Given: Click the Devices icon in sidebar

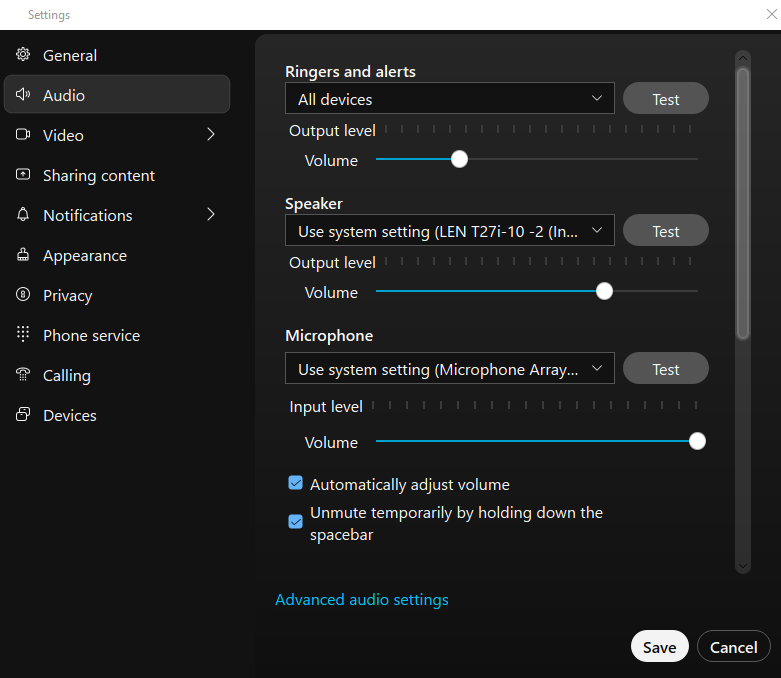Looking at the screenshot, I should [23, 415].
